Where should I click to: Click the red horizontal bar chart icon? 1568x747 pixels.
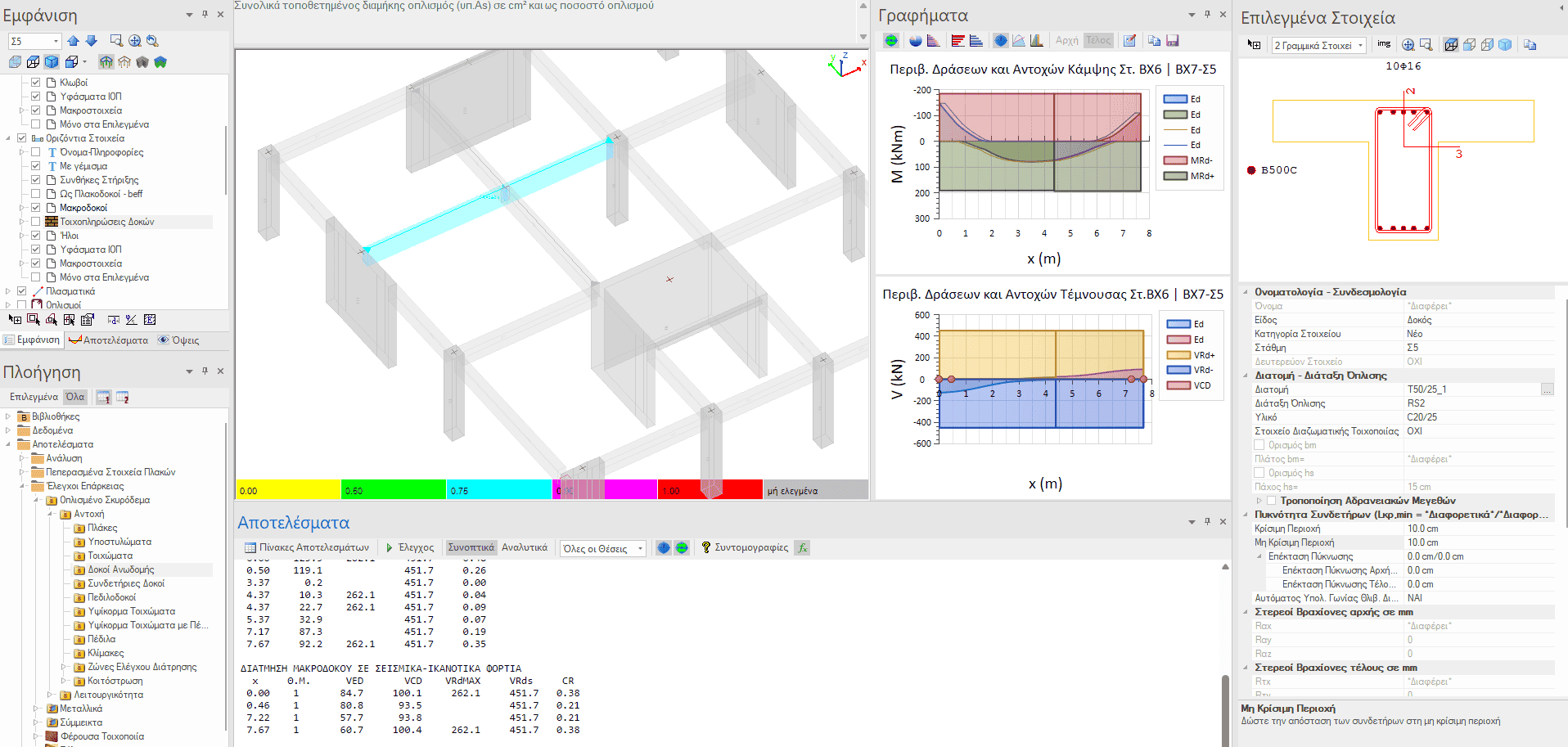[x=957, y=41]
